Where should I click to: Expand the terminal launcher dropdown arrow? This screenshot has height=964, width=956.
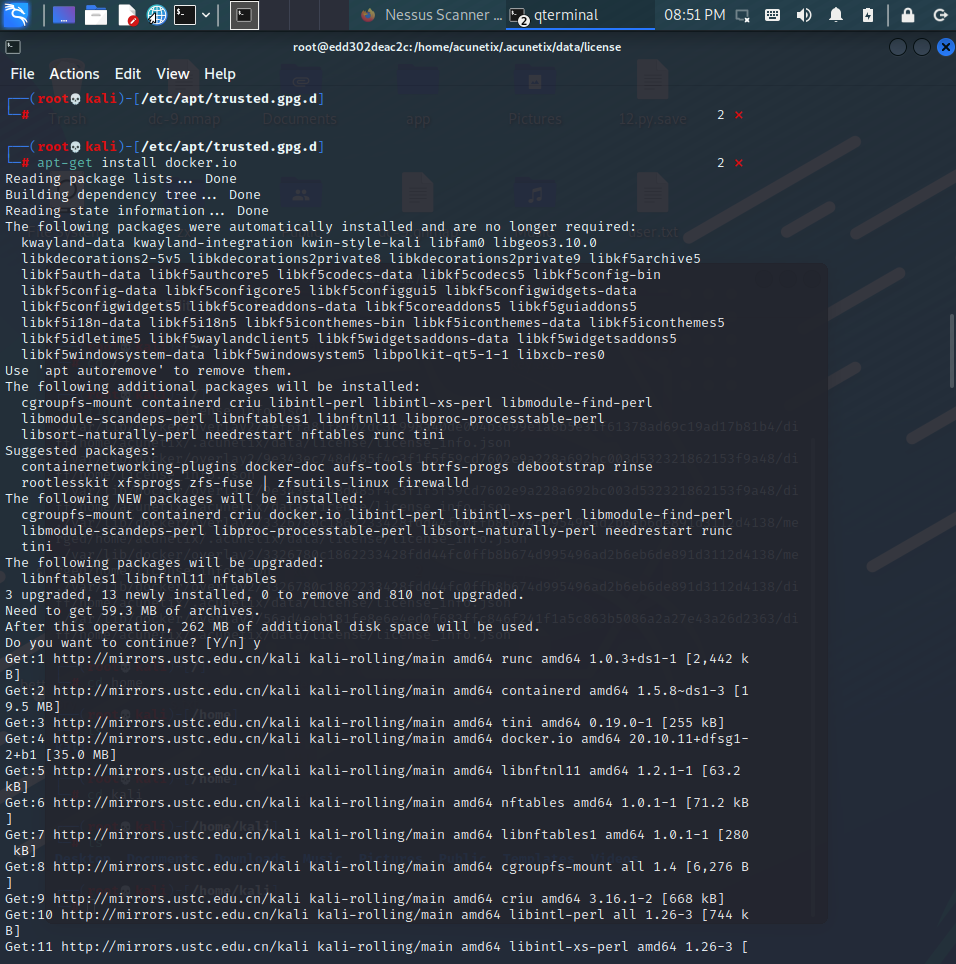tap(204, 14)
